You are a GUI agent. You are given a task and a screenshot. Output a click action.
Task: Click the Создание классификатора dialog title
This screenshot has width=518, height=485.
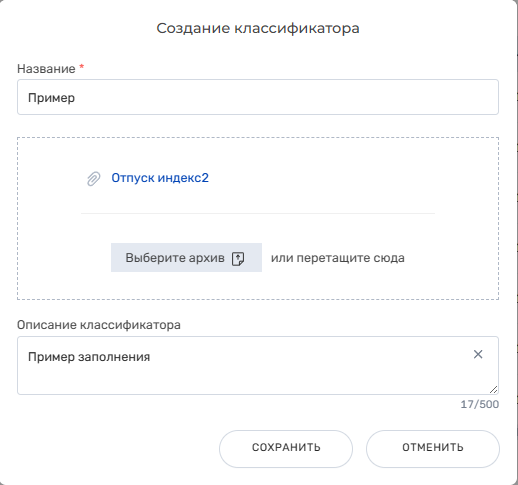coord(258,28)
